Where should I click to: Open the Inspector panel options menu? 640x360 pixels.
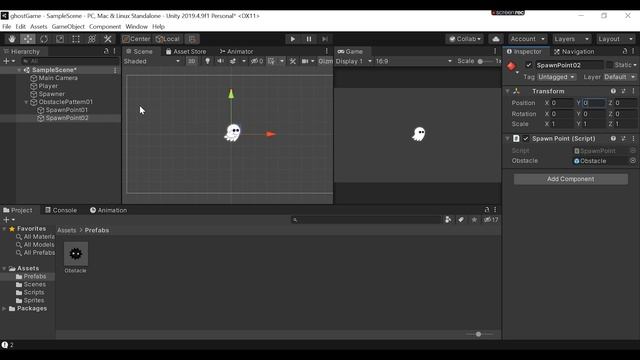[633, 51]
